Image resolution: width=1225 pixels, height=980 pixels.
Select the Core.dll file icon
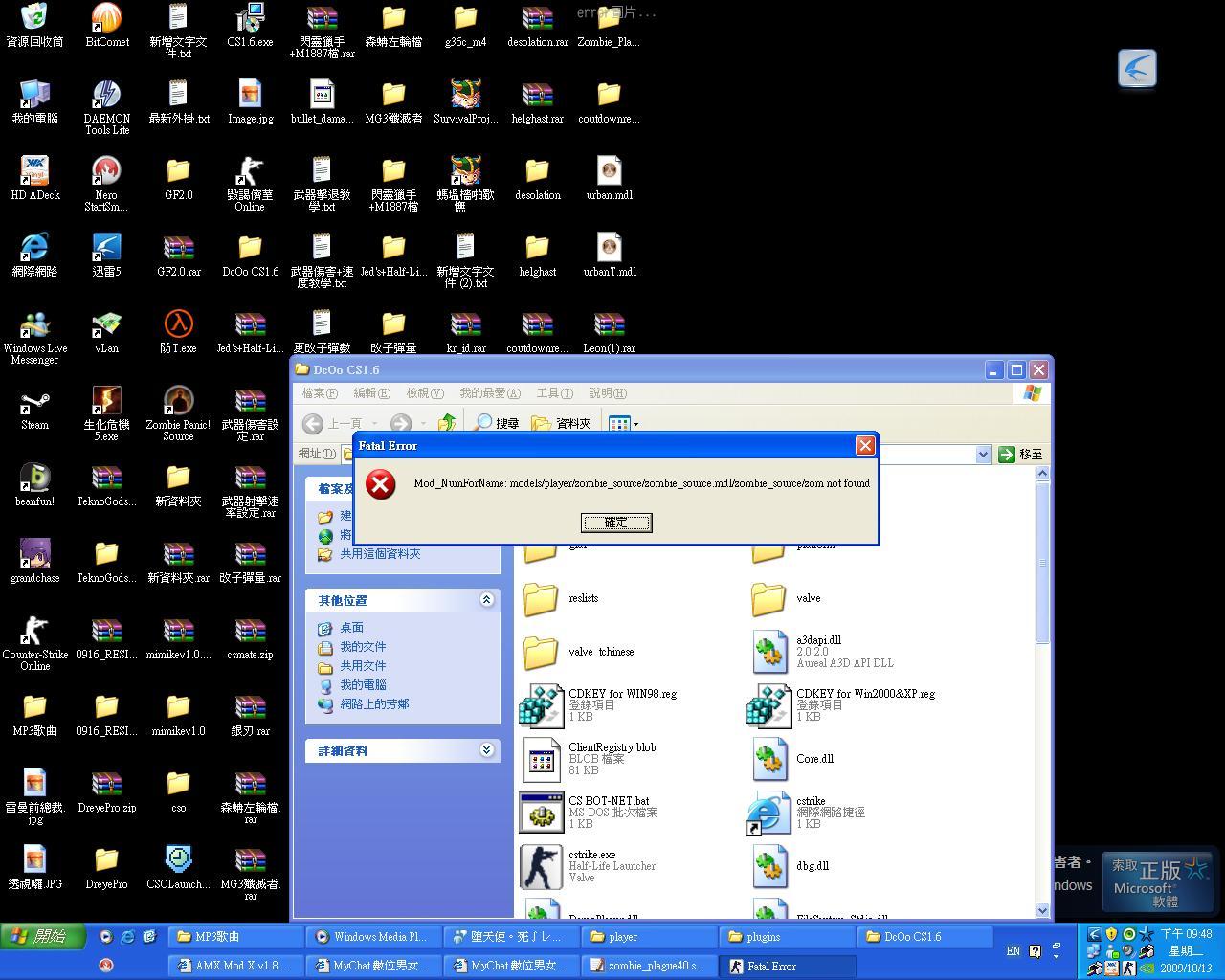769,759
